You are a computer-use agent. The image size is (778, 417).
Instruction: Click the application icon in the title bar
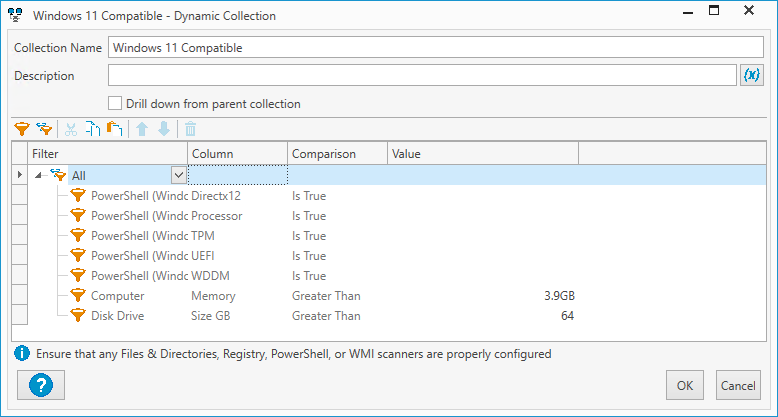pyautogui.click(x=16, y=15)
